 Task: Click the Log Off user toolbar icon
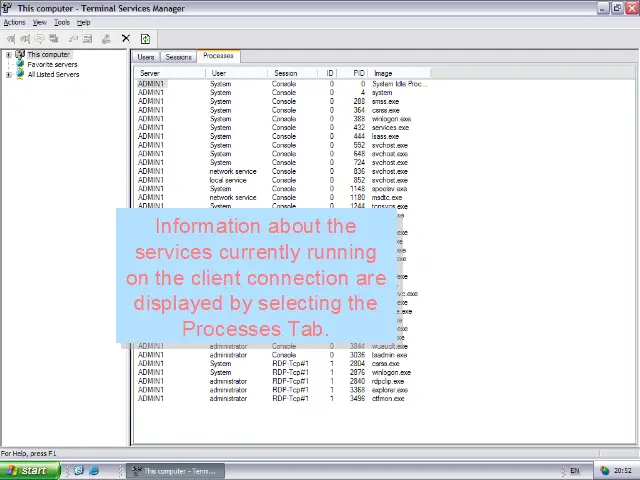click(106, 39)
